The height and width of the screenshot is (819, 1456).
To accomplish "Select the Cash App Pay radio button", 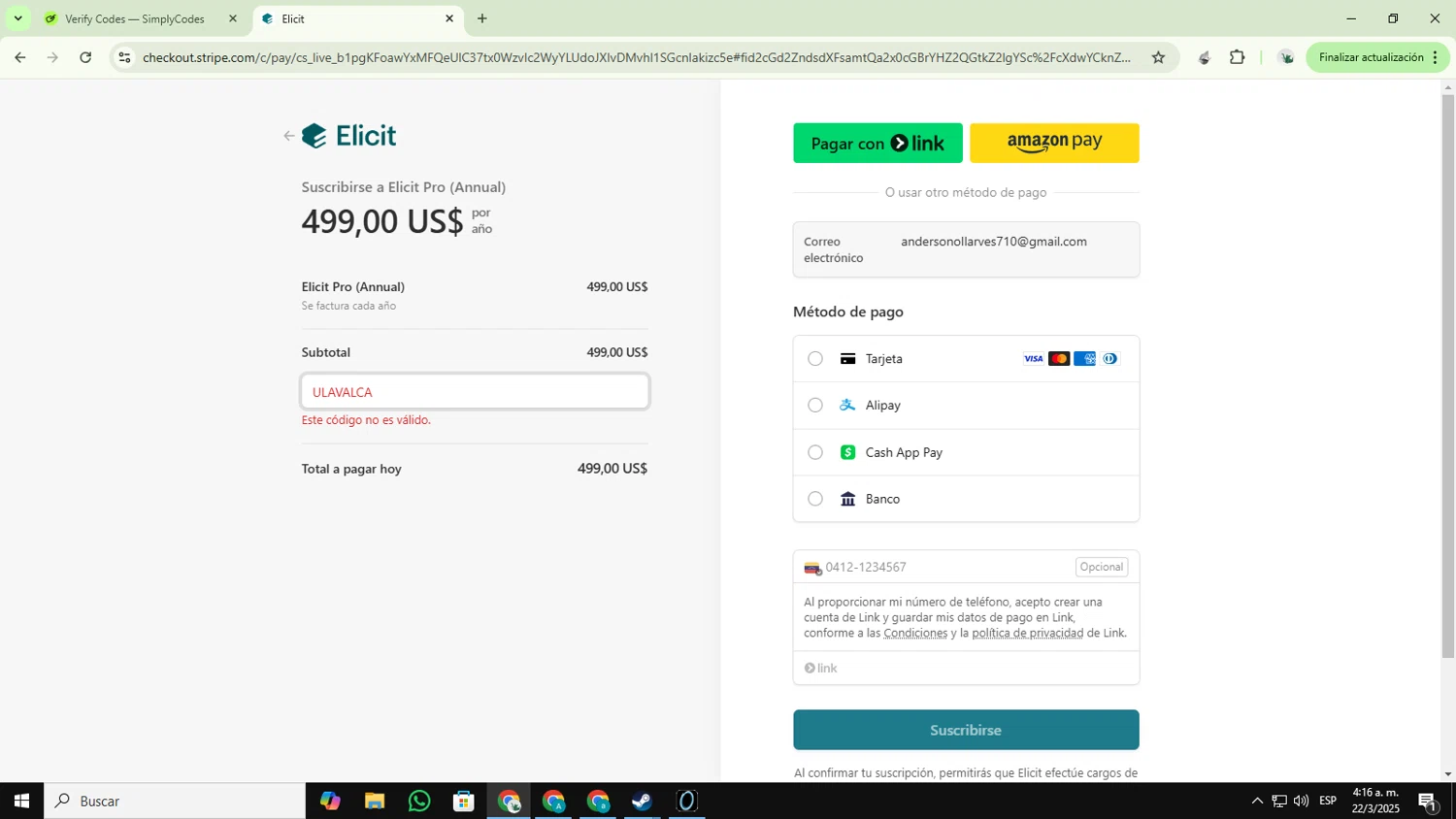I will click(x=815, y=452).
